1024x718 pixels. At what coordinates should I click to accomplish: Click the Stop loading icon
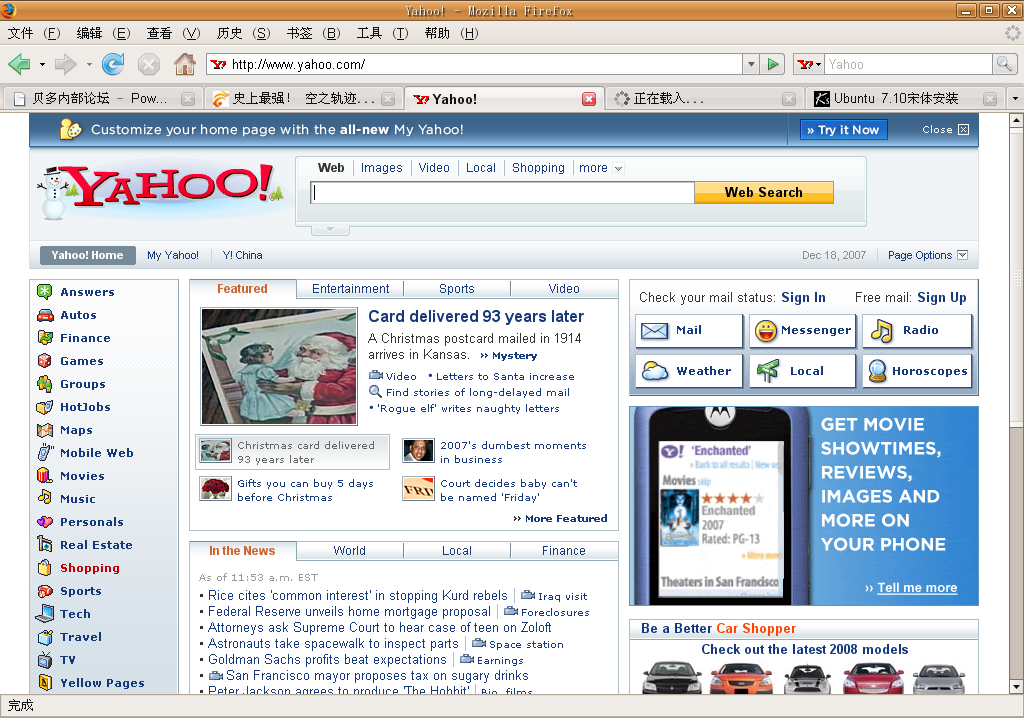pyautogui.click(x=149, y=64)
